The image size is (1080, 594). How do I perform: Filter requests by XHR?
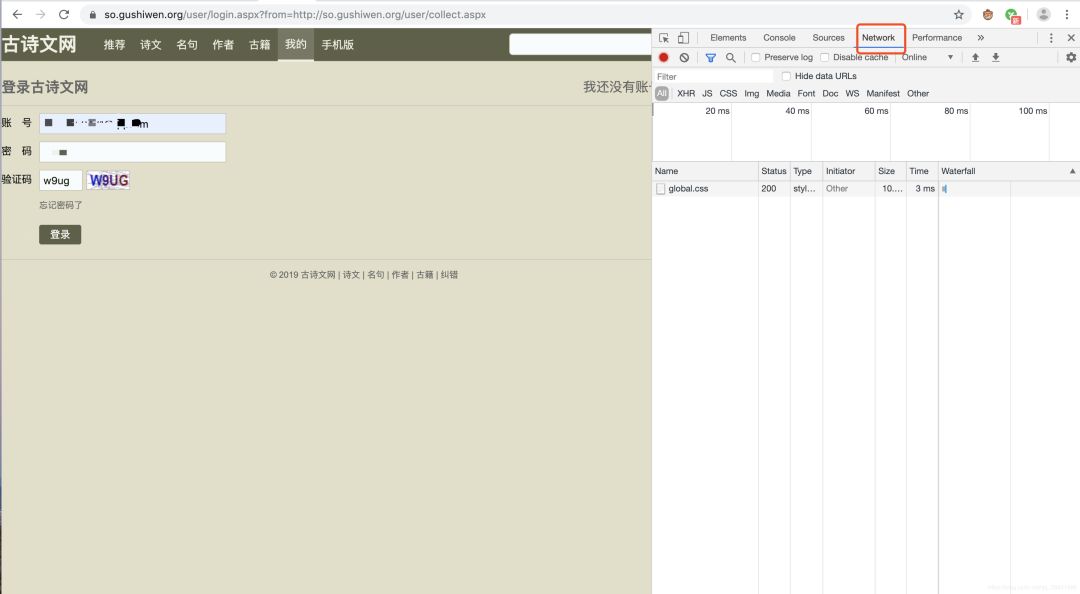point(686,93)
